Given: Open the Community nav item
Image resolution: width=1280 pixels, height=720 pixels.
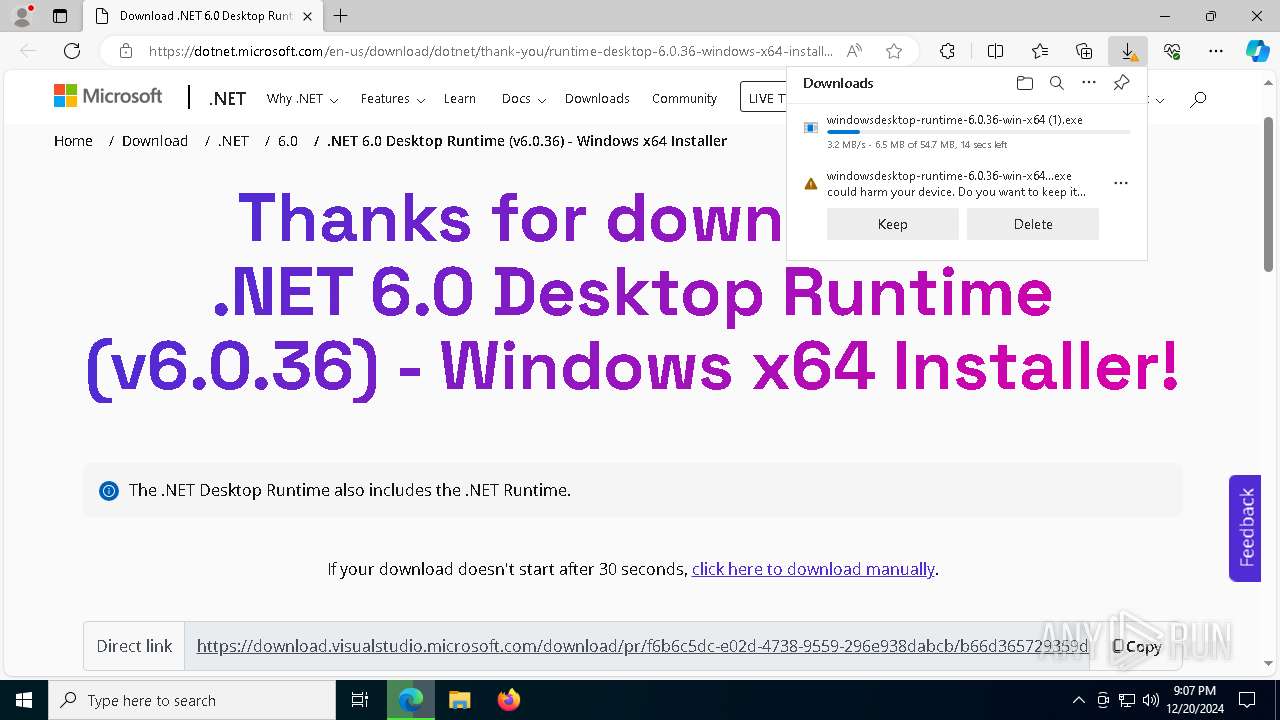Looking at the screenshot, I should [684, 98].
